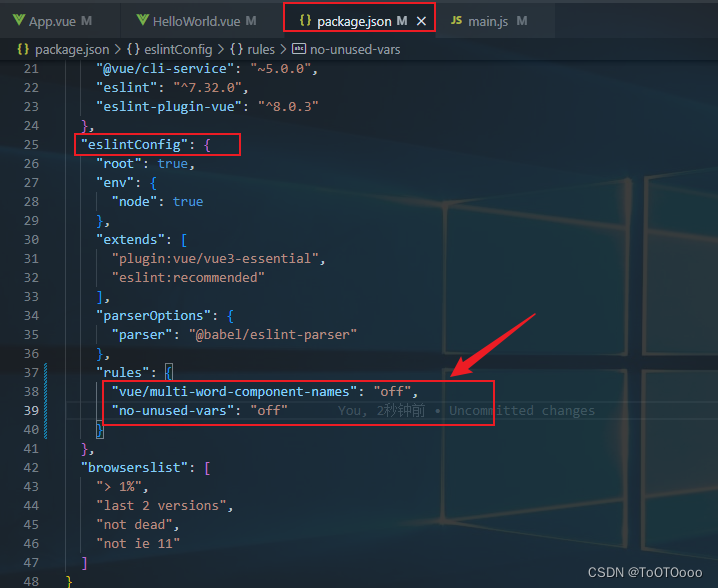Screen dimensions: 718x588
Task: Click "vue/multi-word-component-names" key text
Action: (234, 392)
